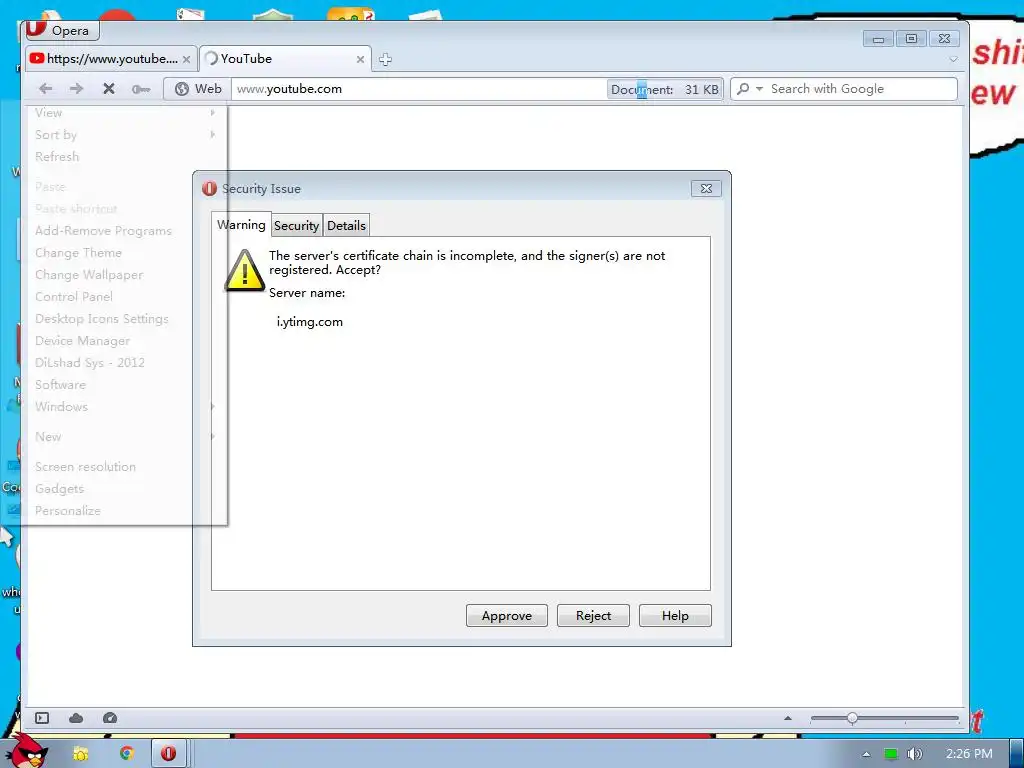
Task: Stop loading the page with X icon
Action: point(109,89)
